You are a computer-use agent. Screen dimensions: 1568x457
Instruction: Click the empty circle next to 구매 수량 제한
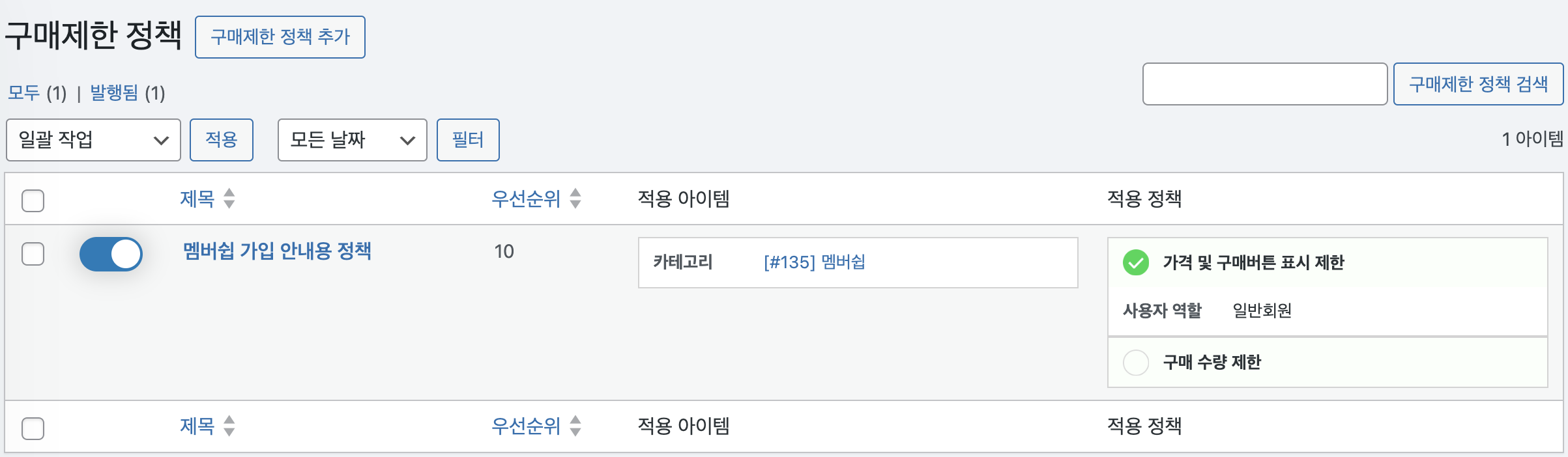pyautogui.click(x=1135, y=362)
